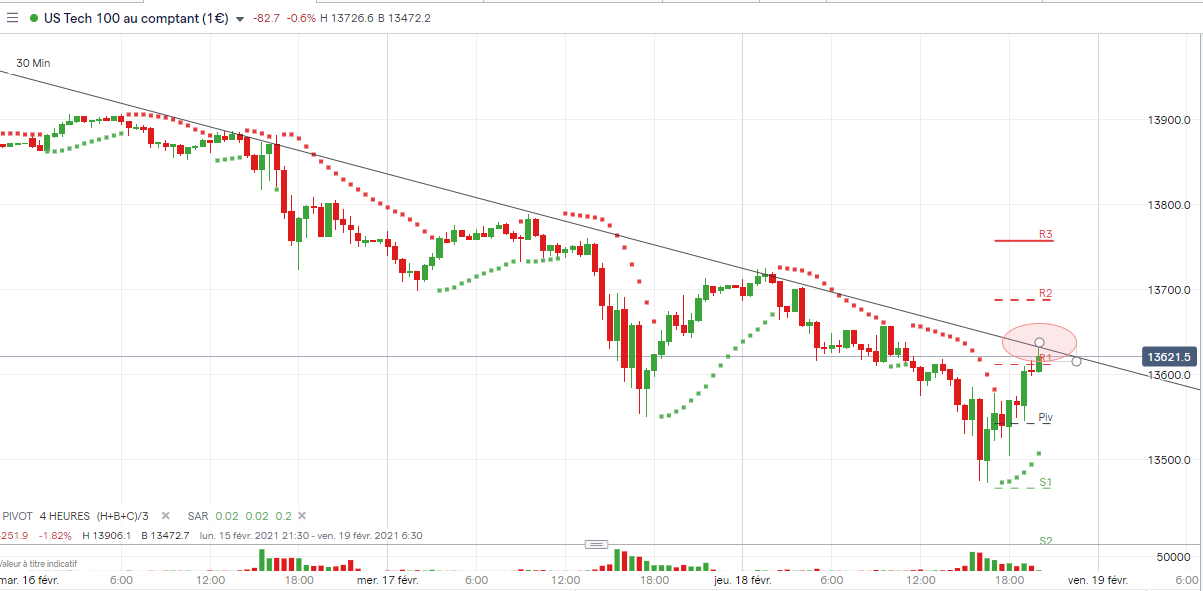1203x591 pixels.
Task: Open the SAR indicator settings label
Action: (x=199, y=516)
